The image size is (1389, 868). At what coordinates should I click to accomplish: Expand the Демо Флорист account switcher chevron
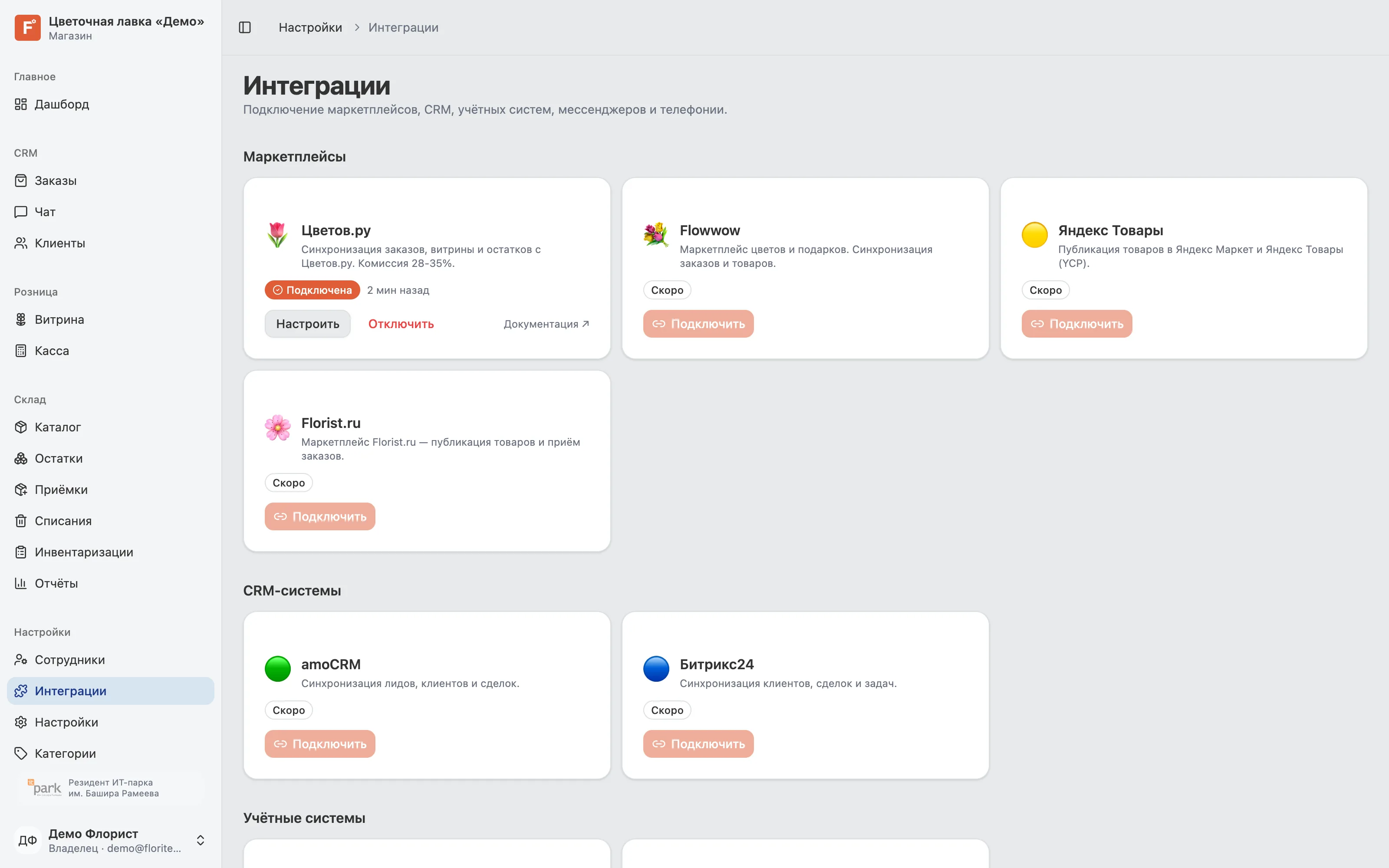click(200, 841)
